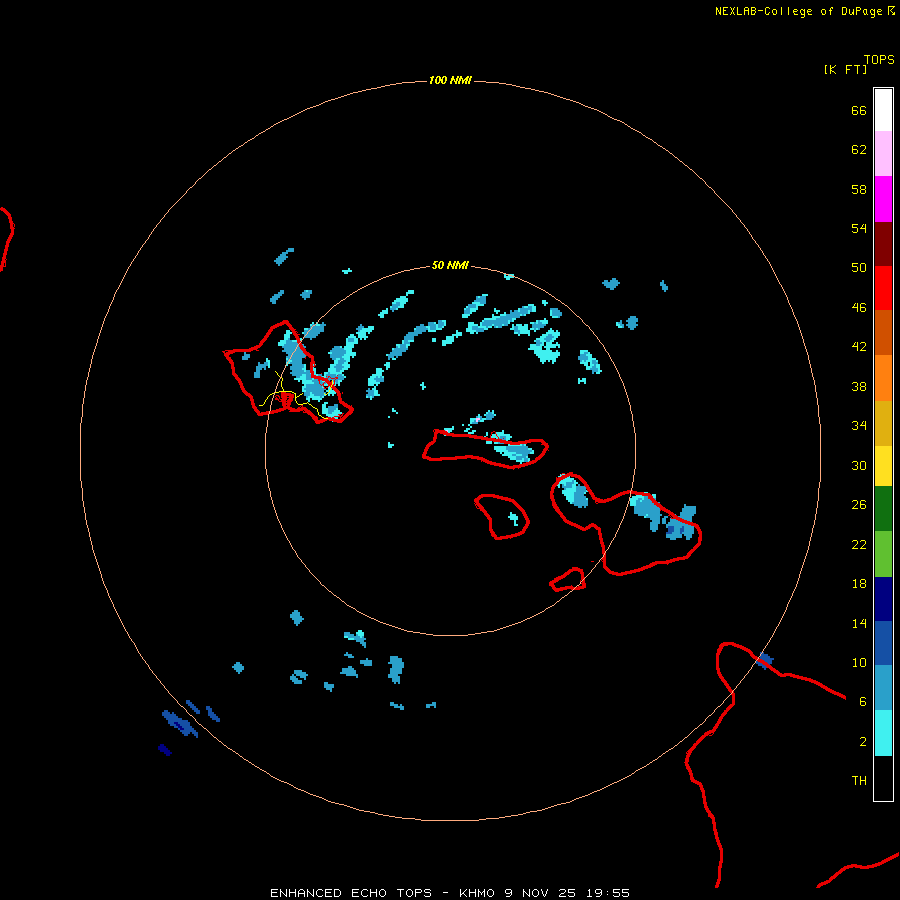Screen dimensions: 900x900
Task: Click the navy legend swatch
Action: 883,599
